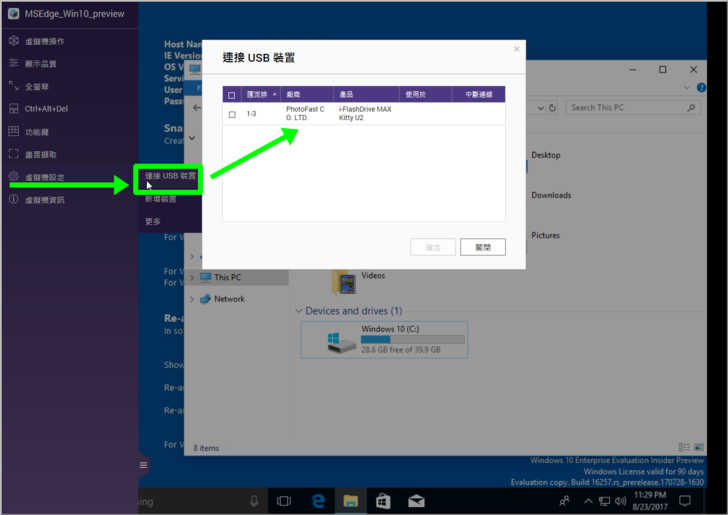This screenshot has width=728, height=515.
Task: Choose 更多 in the submenu
Action: [x=153, y=222]
